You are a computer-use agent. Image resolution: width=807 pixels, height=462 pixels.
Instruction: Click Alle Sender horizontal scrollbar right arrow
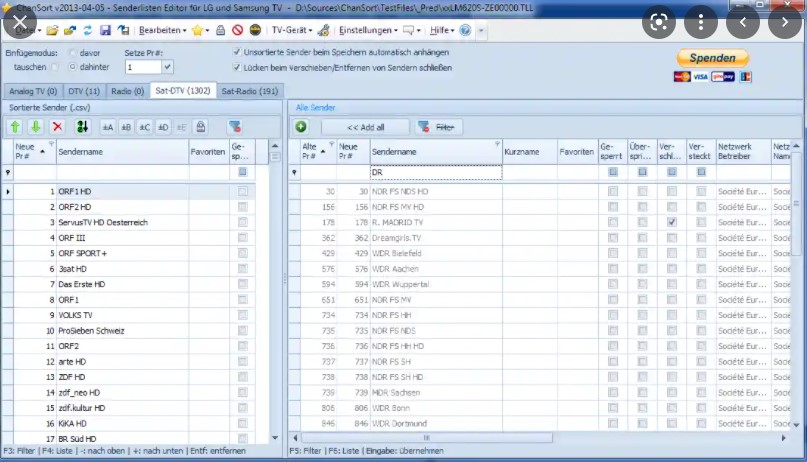(783, 438)
